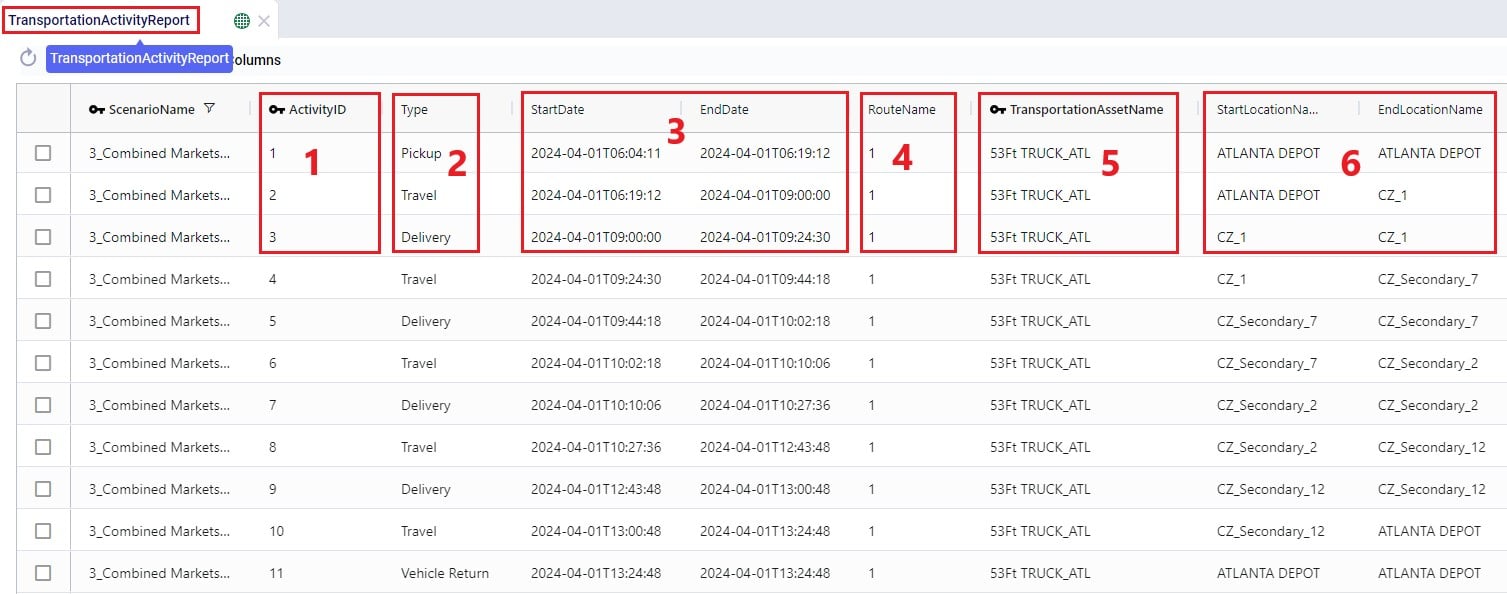Click the TransportationAssetName column header
The height and width of the screenshot is (594, 1507).
click(x=1086, y=109)
